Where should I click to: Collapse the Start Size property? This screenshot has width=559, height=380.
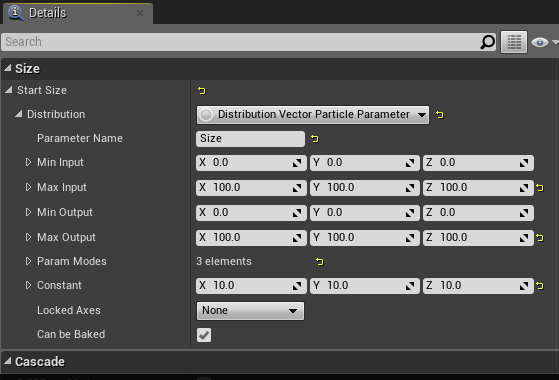pyautogui.click(x=9, y=90)
